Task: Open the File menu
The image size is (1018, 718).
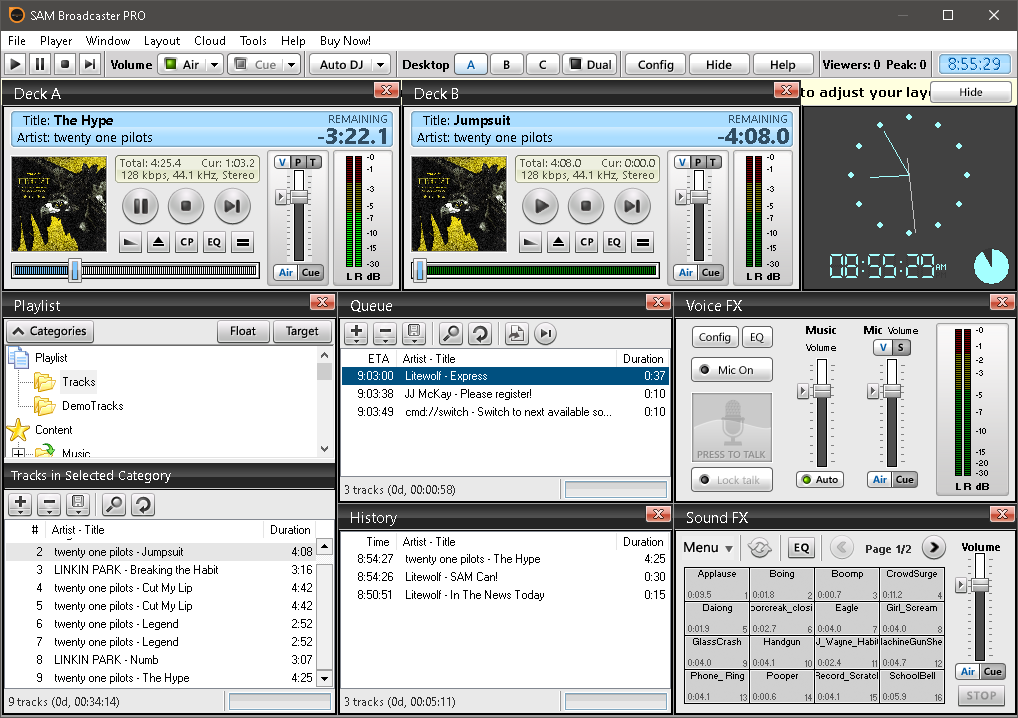Action: (17, 40)
